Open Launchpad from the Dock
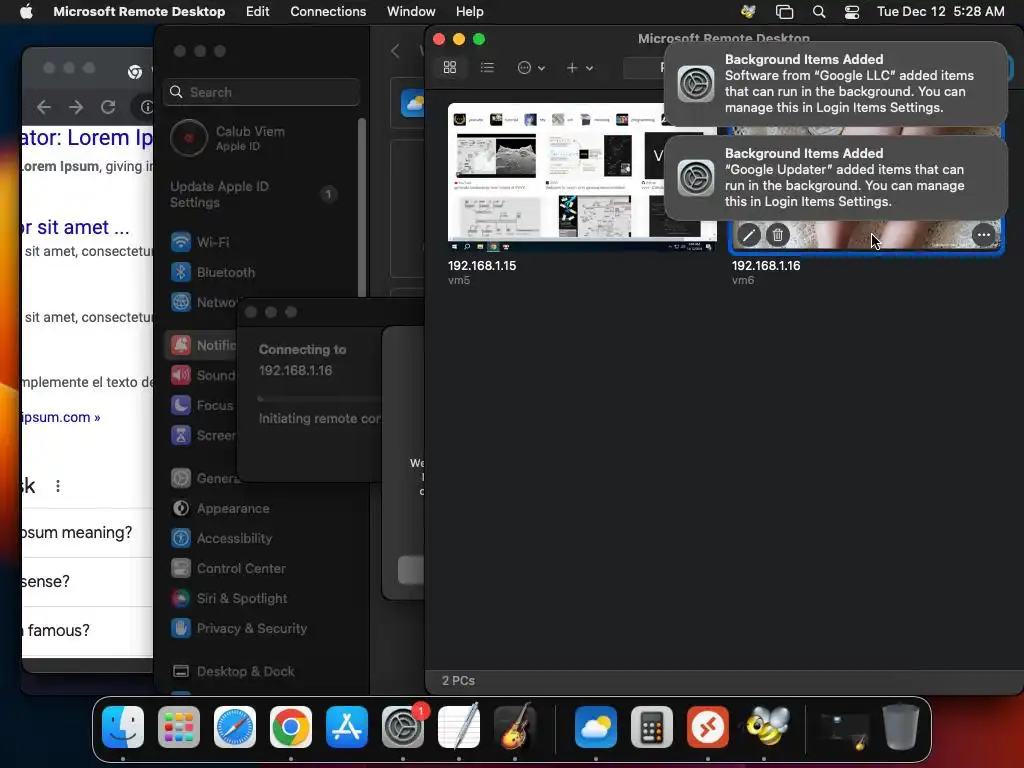 pyautogui.click(x=179, y=727)
